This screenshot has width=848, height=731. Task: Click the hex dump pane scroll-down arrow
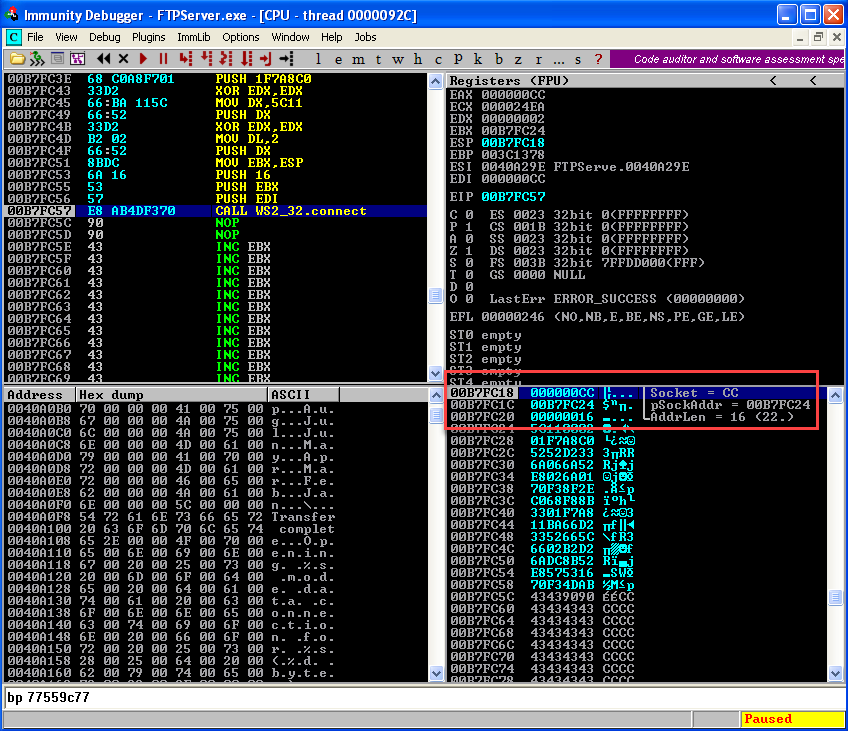pyautogui.click(x=436, y=674)
